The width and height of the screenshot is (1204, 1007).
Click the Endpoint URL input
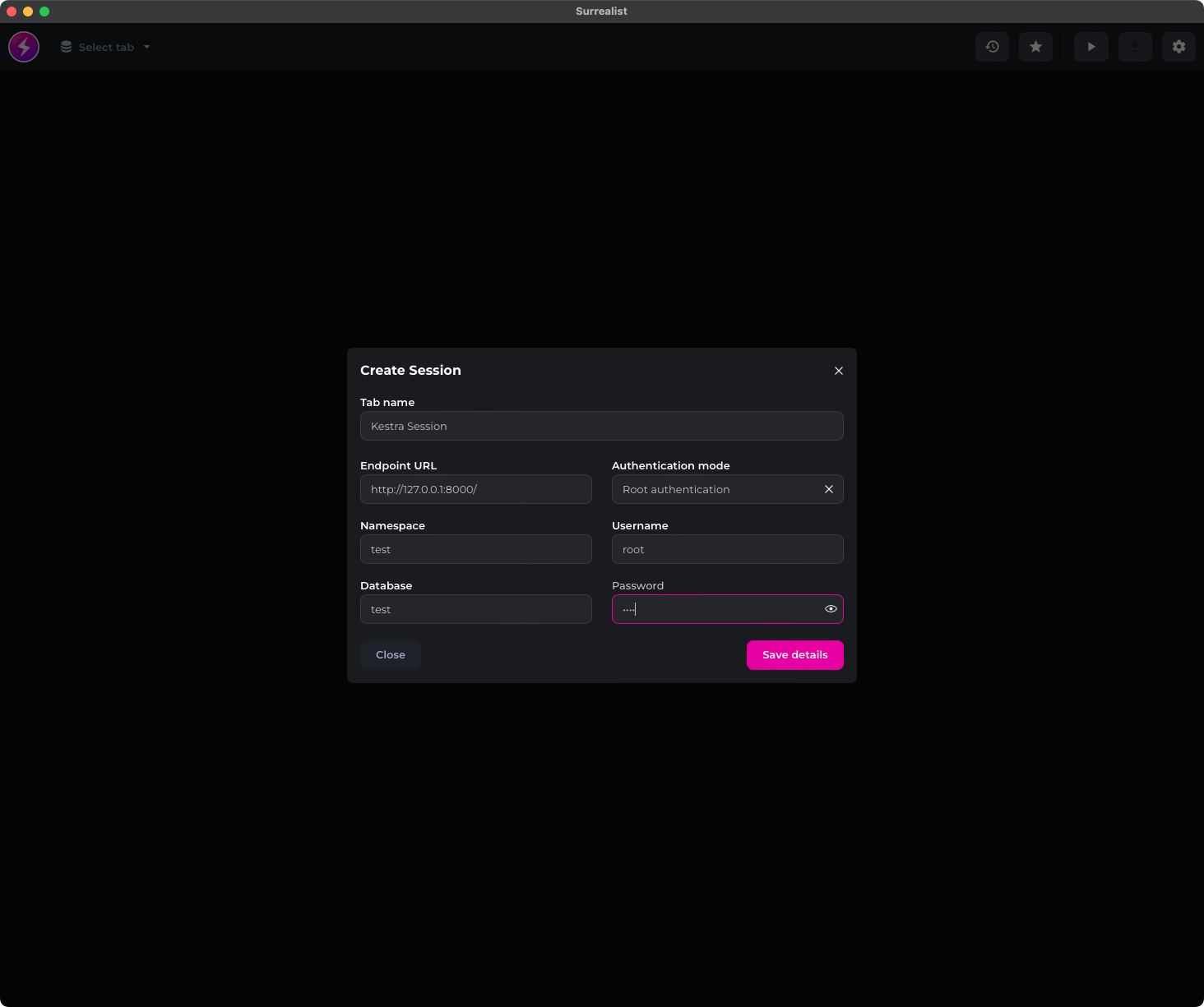(475, 489)
